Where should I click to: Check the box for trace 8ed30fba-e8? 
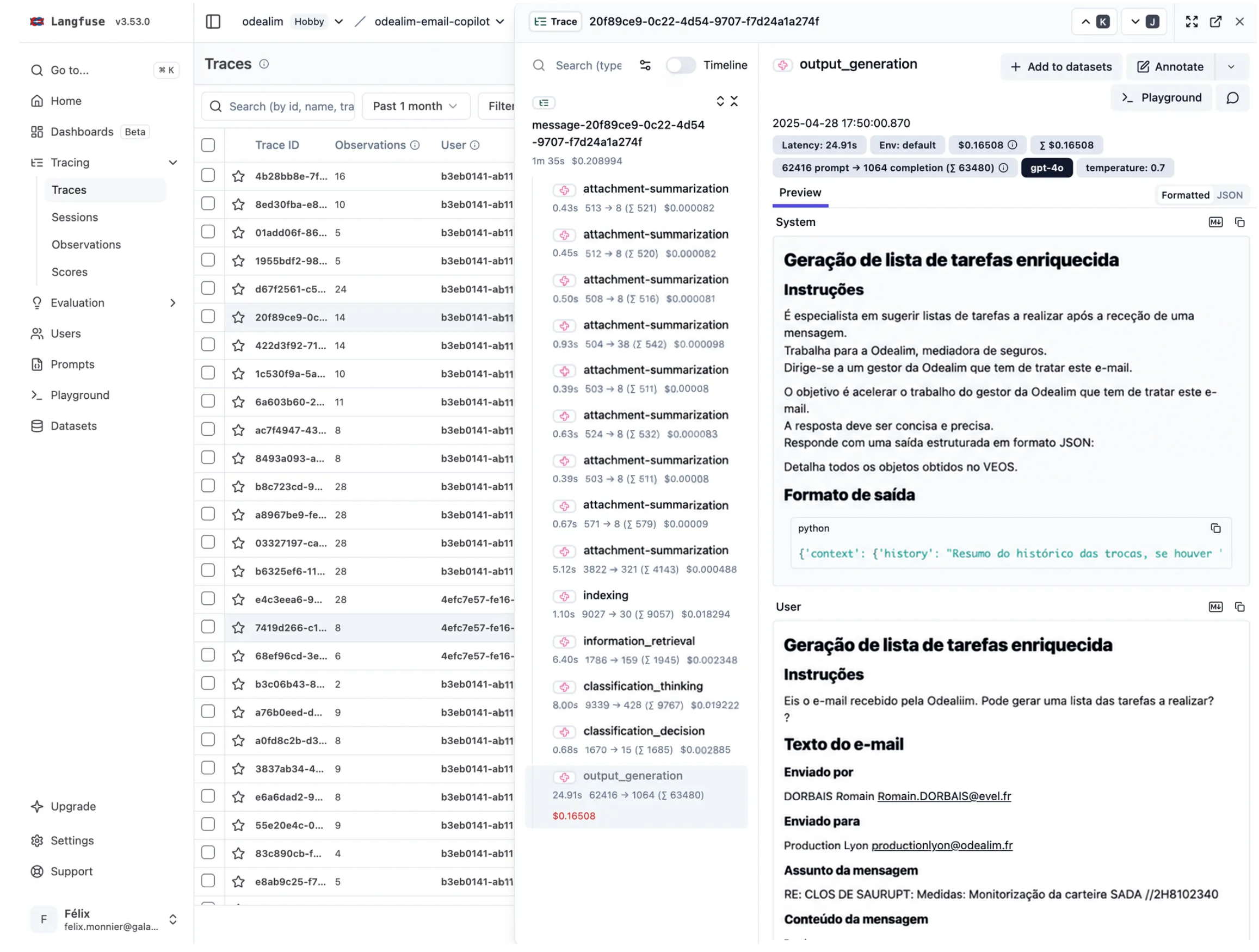208,203
